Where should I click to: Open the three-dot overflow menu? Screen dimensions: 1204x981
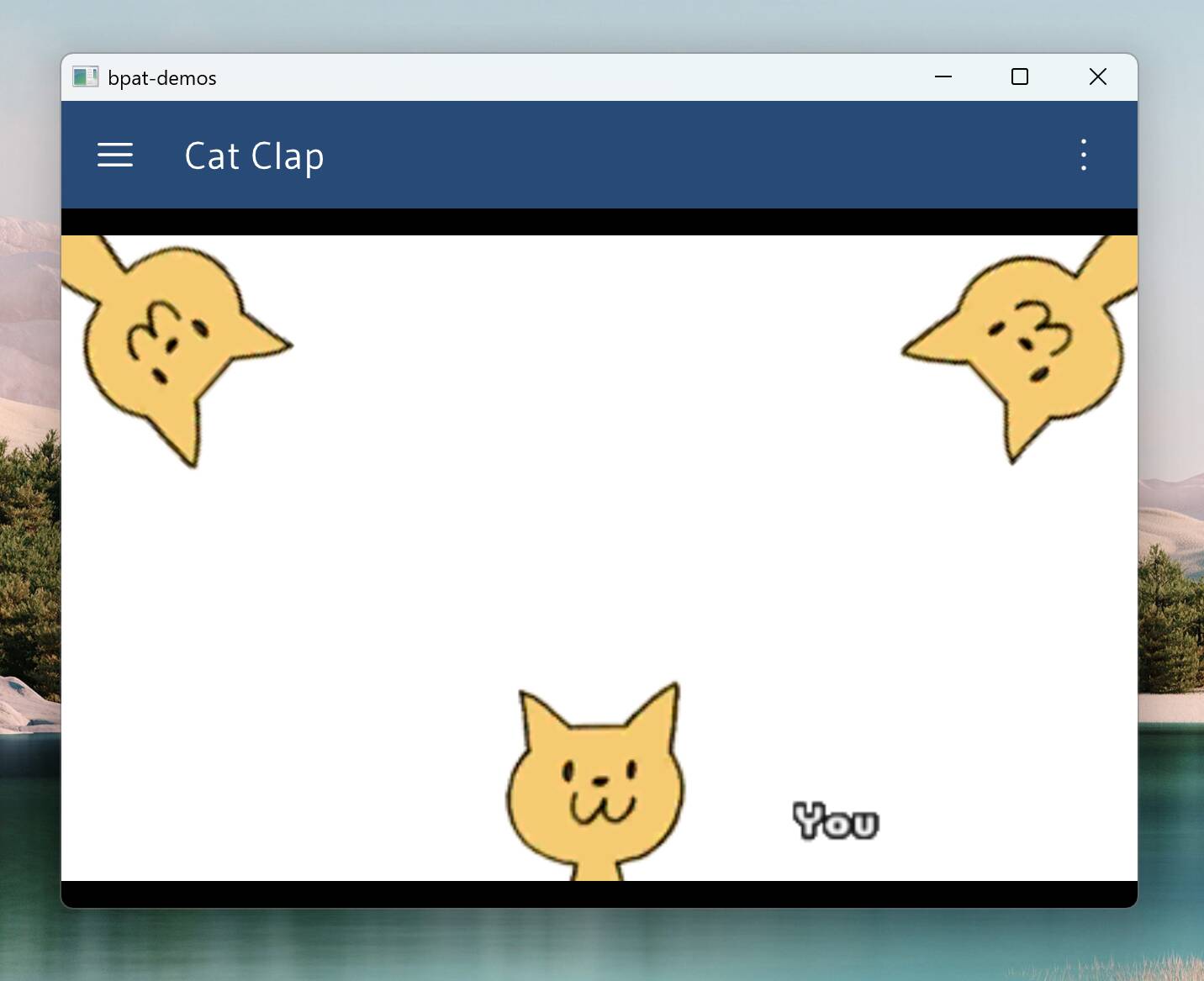pos(1084,155)
